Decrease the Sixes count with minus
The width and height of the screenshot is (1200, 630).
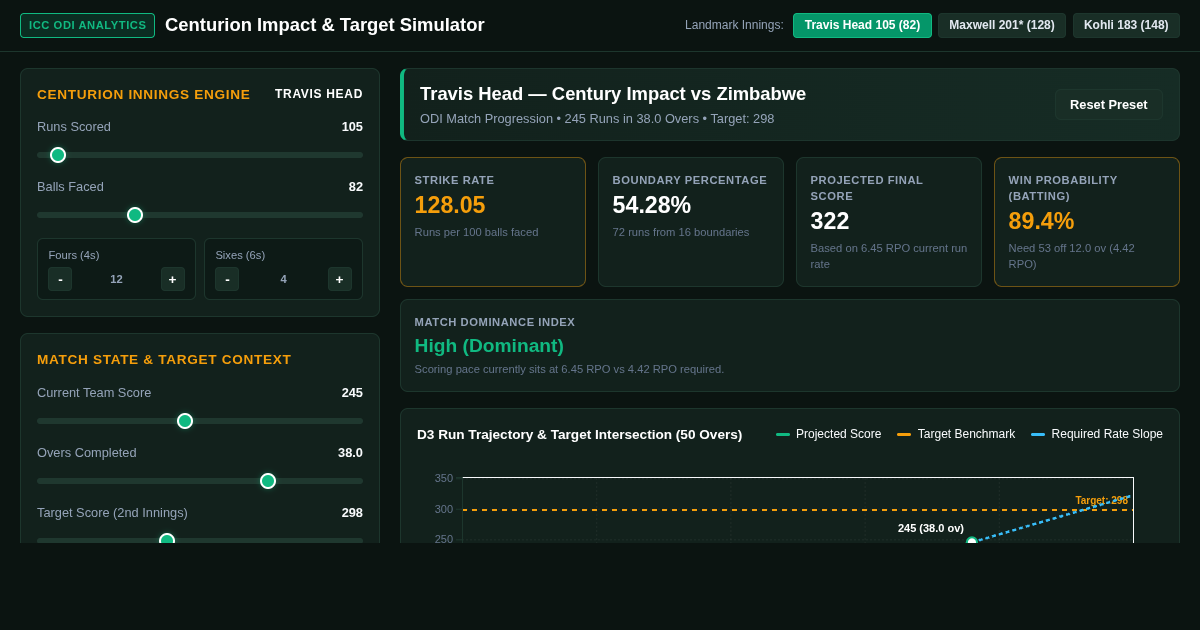tap(227, 279)
